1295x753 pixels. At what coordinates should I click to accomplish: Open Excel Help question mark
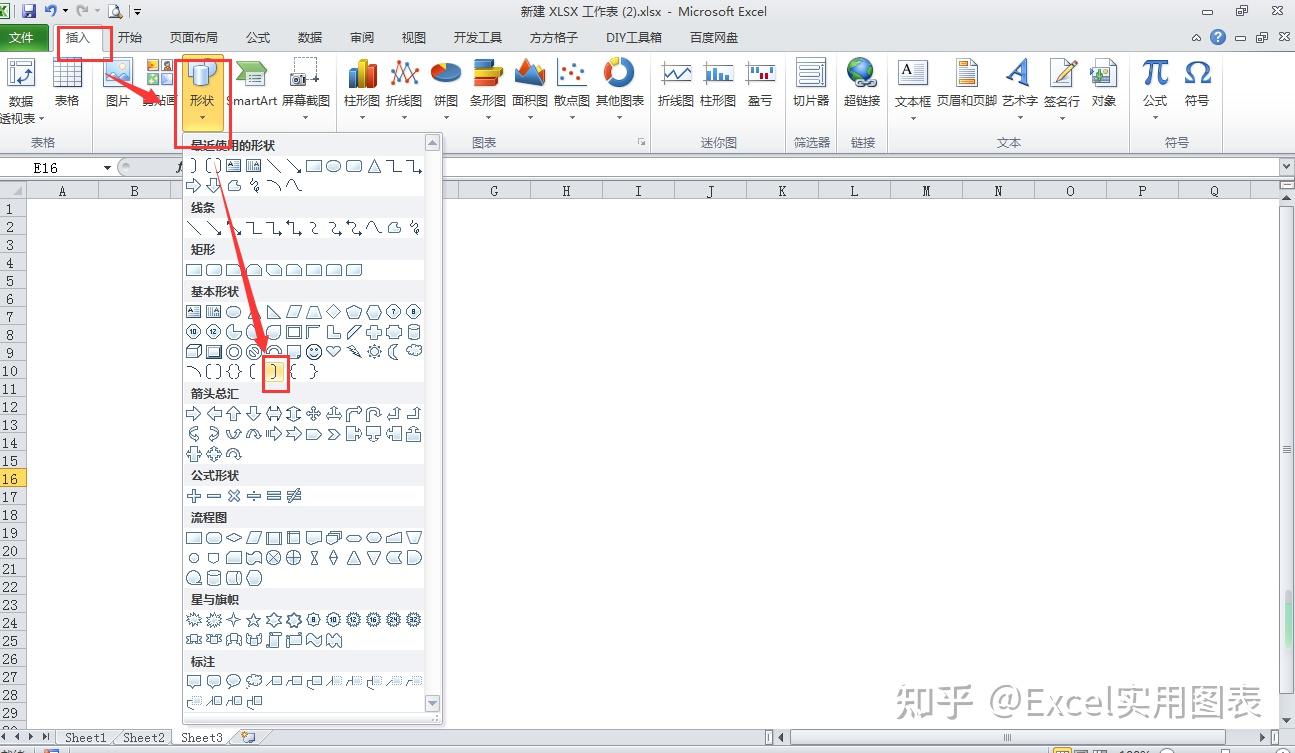(1218, 38)
